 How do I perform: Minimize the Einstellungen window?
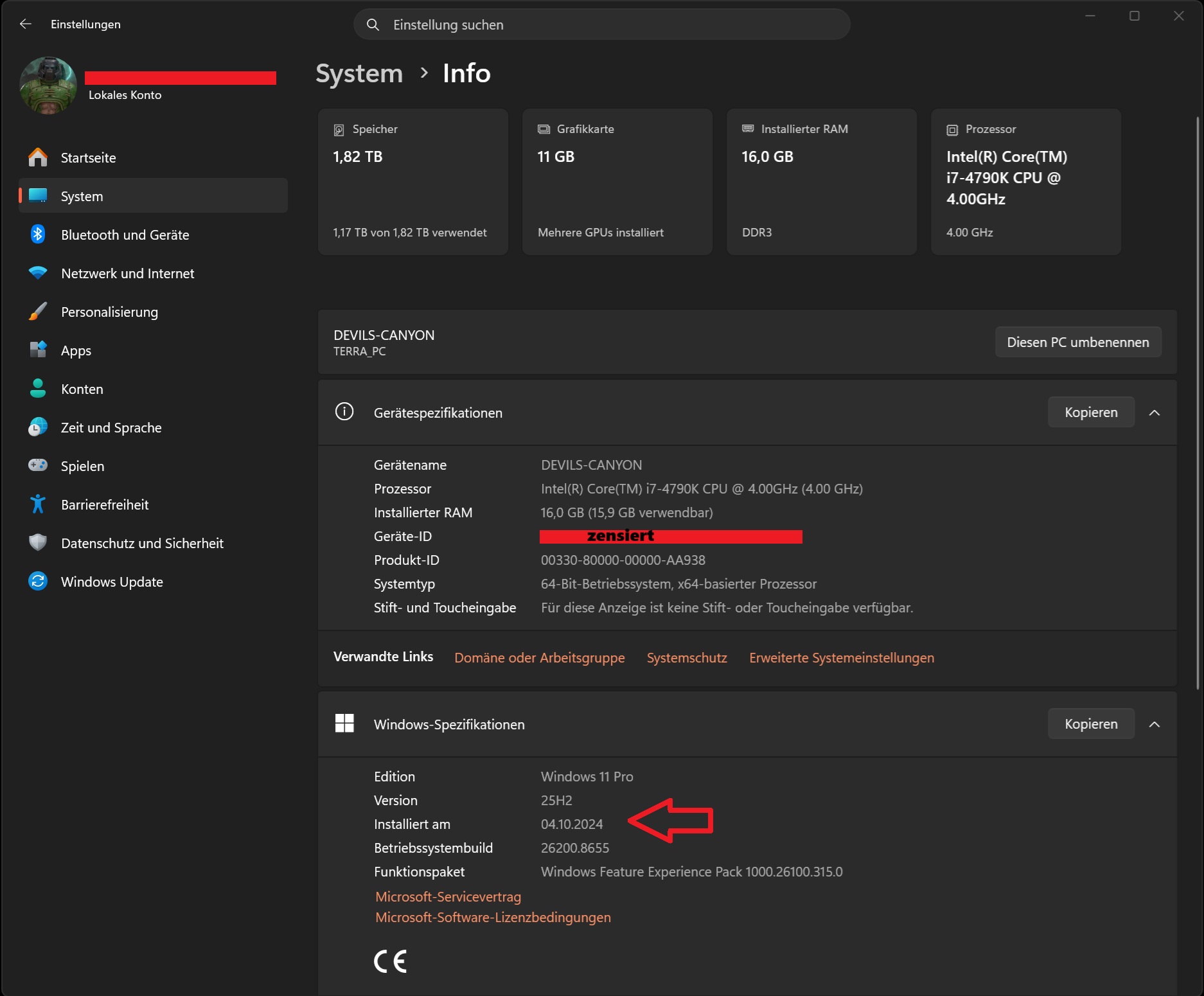pyautogui.click(x=1090, y=16)
